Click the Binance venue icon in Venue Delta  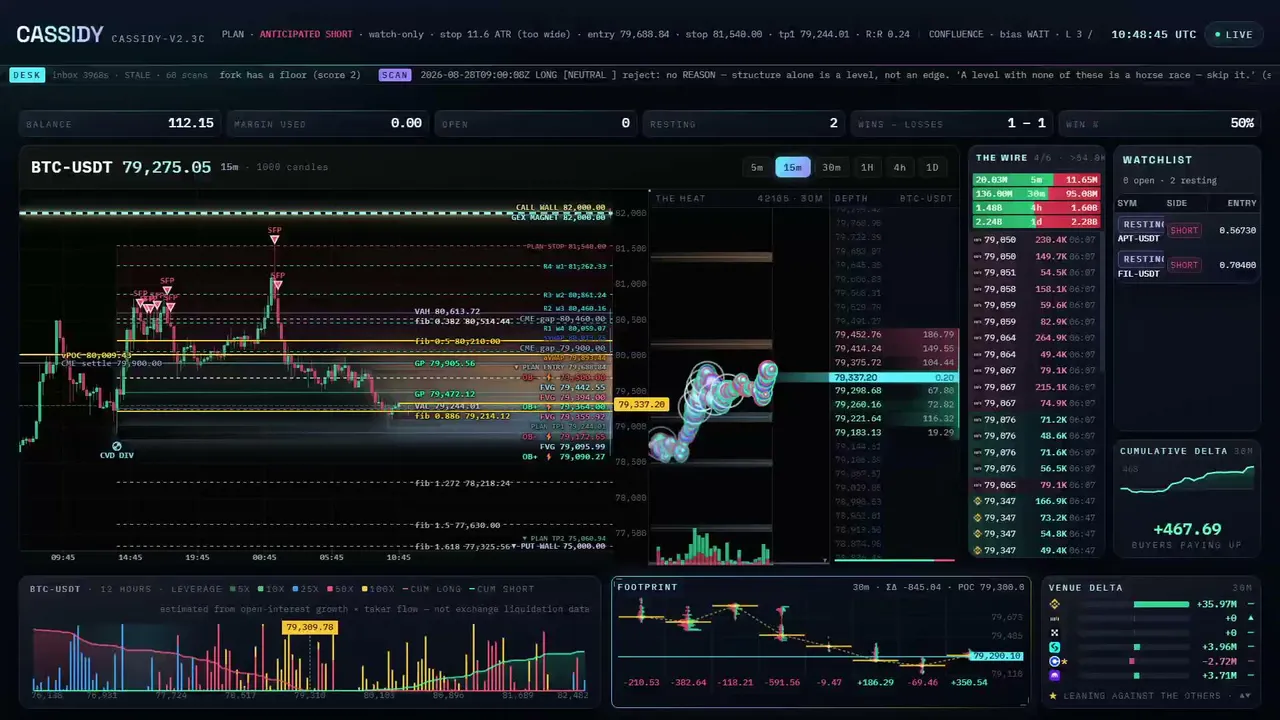(1054, 605)
